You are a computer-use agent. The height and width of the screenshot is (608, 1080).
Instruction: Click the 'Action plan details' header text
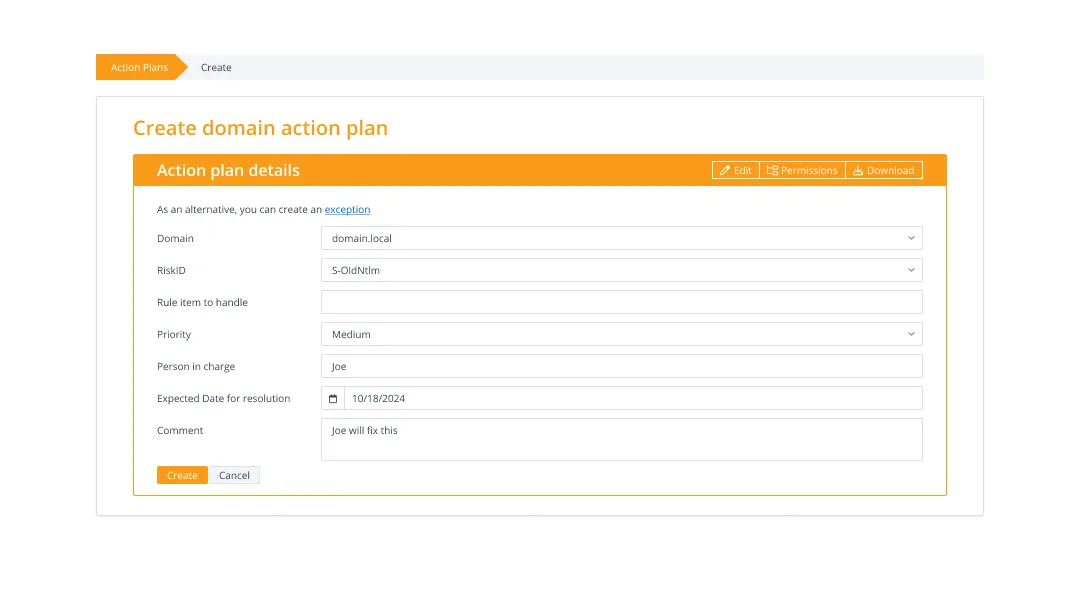228,170
